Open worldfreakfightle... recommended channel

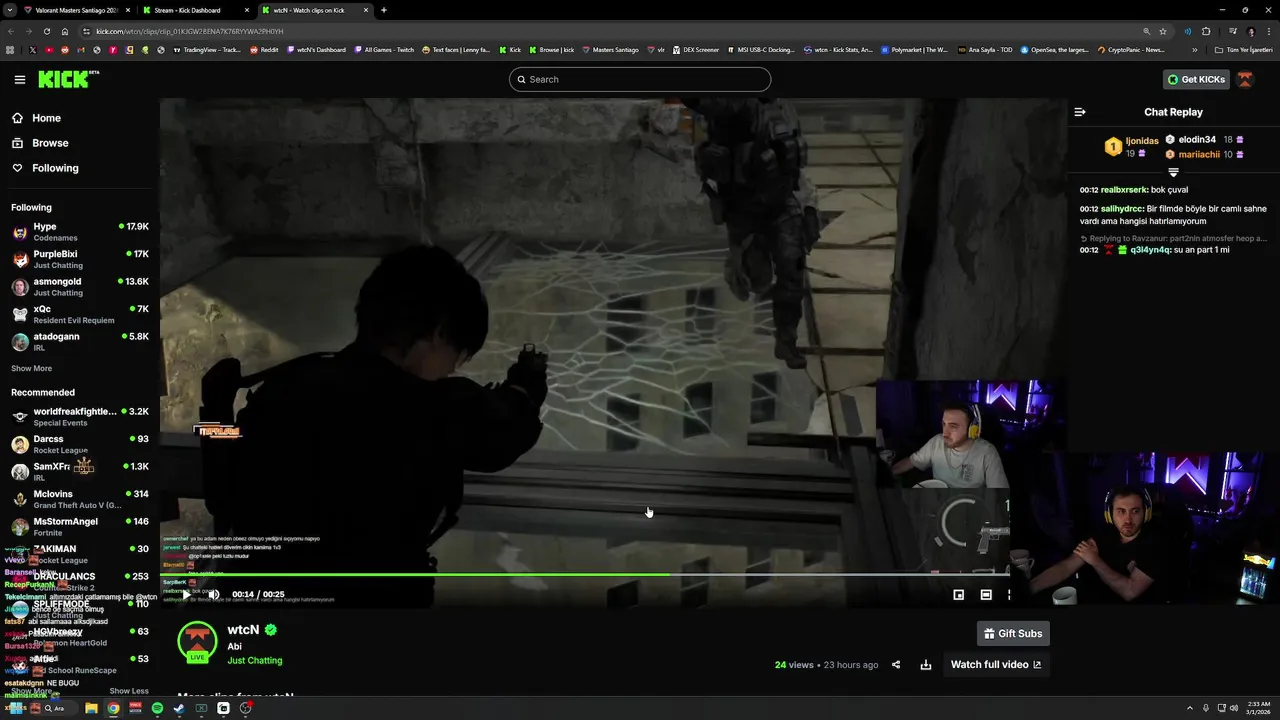point(80,417)
